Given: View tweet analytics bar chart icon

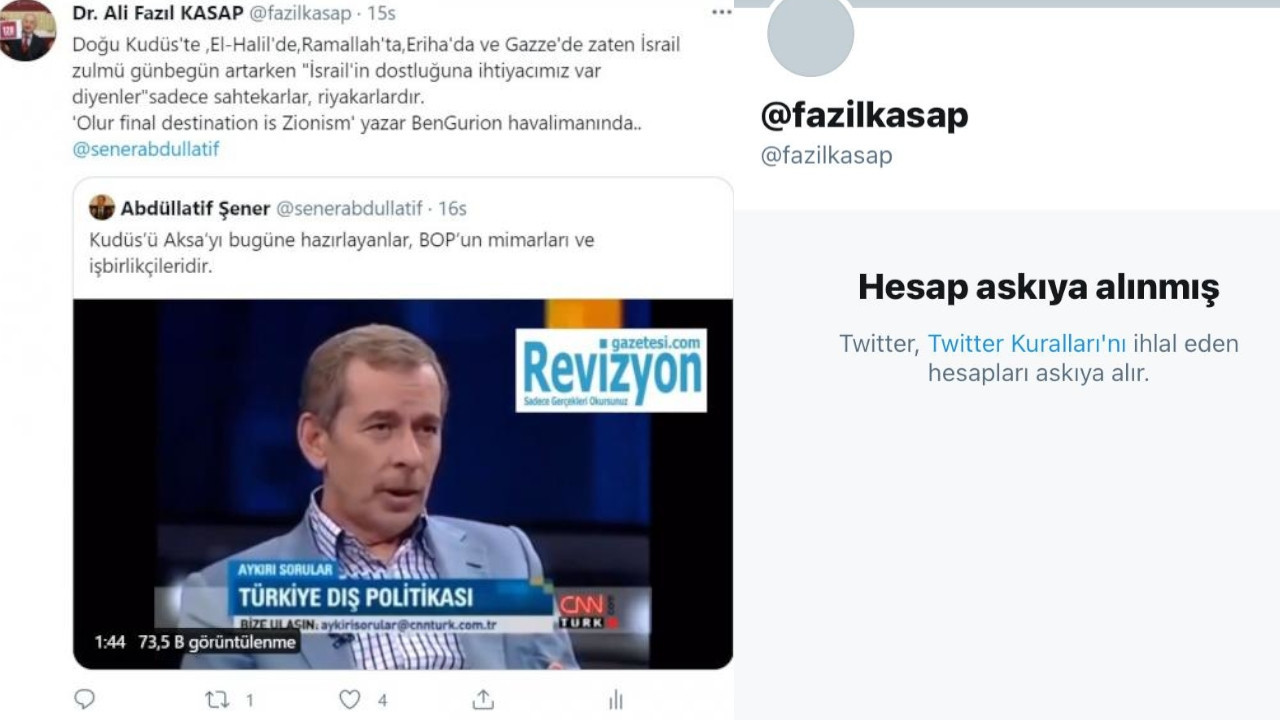Looking at the screenshot, I should [616, 699].
